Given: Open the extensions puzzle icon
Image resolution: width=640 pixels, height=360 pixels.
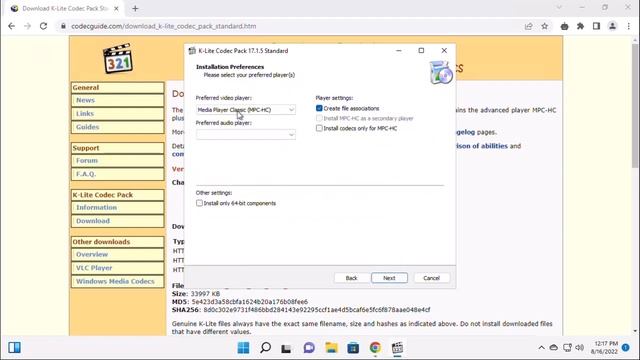Looking at the screenshot, I should point(580,26).
